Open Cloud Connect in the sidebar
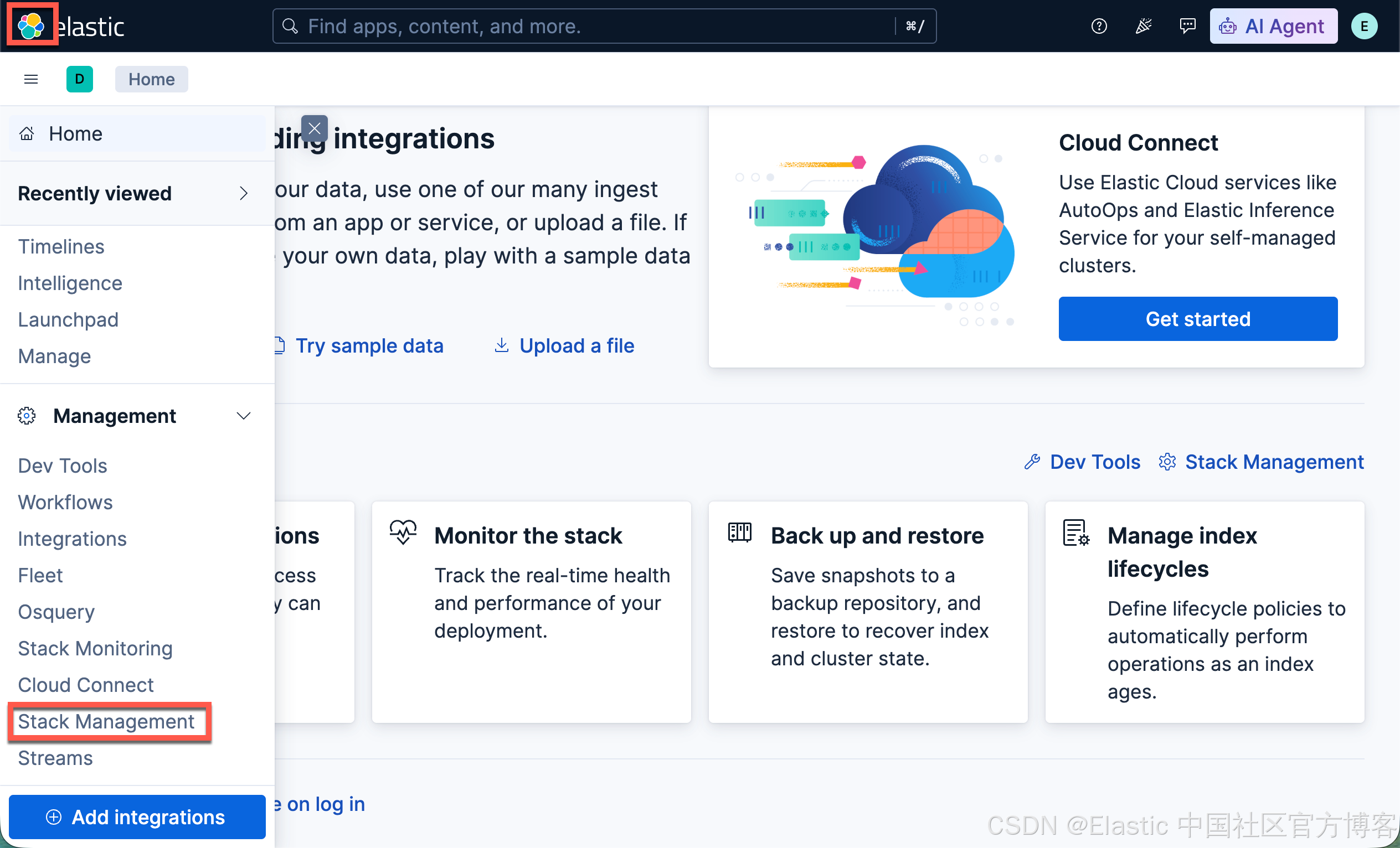The width and height of the screenshot is (1400, 848). coord(86,685)
